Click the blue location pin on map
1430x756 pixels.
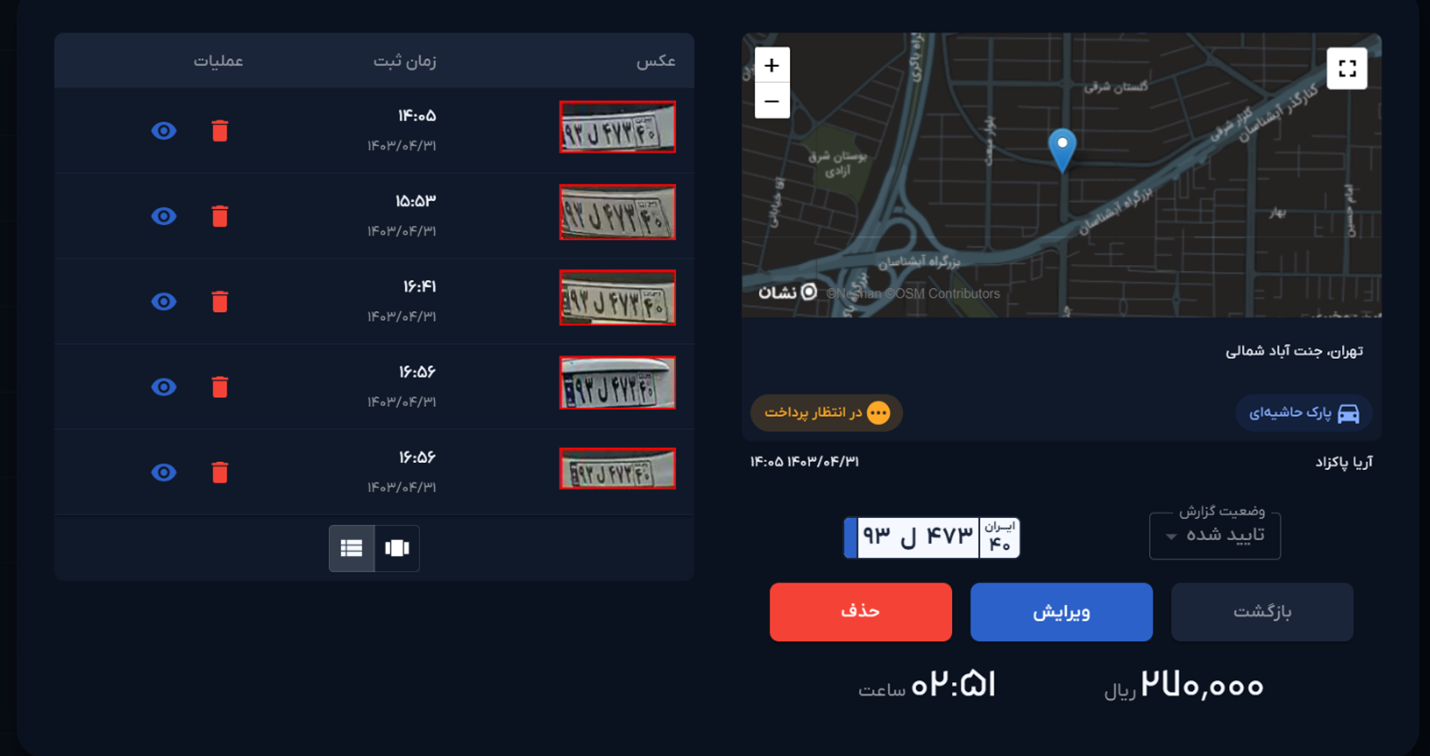coord(1062,149)
